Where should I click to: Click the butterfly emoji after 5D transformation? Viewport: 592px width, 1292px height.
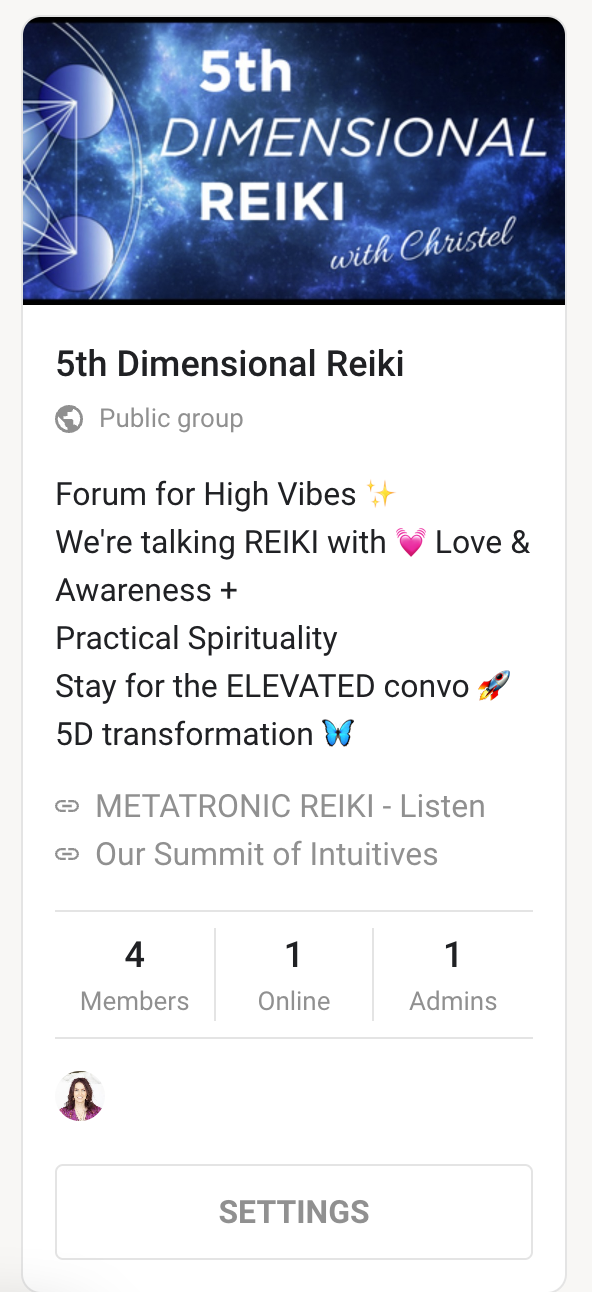[339, 733]
